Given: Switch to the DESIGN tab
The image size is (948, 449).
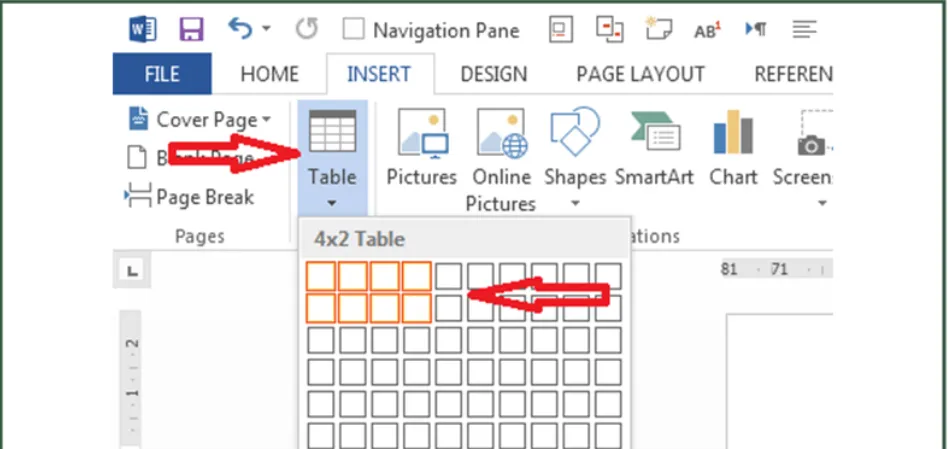Looking at the screenshot, I should pos(493,74).
